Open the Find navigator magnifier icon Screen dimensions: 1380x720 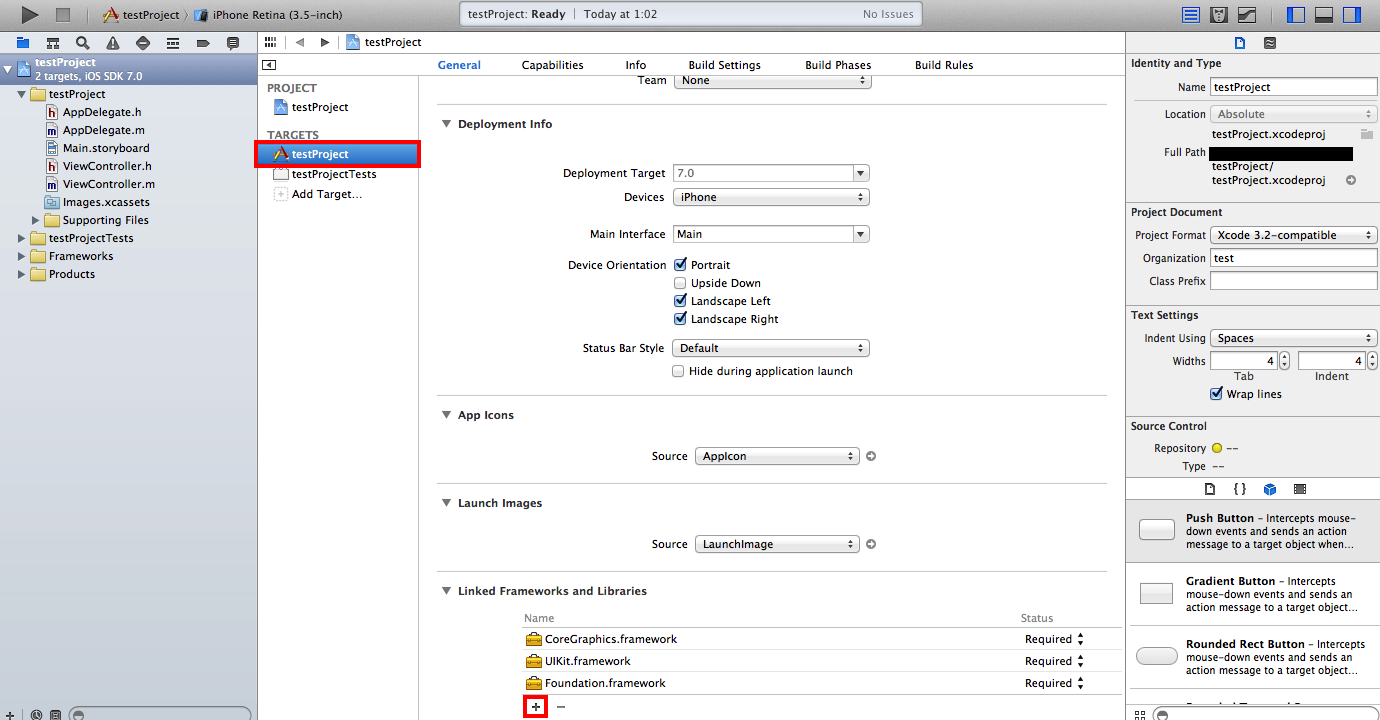click(x=83, y=43)
